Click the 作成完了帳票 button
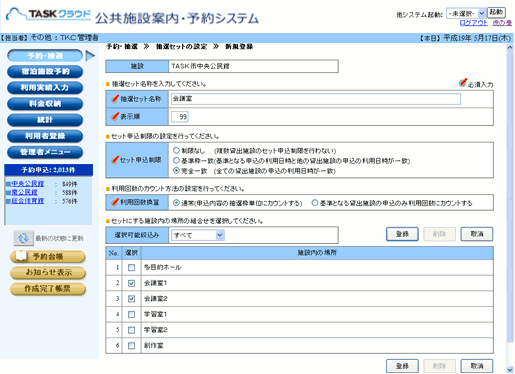515x374 pixels. click(48, 288)
